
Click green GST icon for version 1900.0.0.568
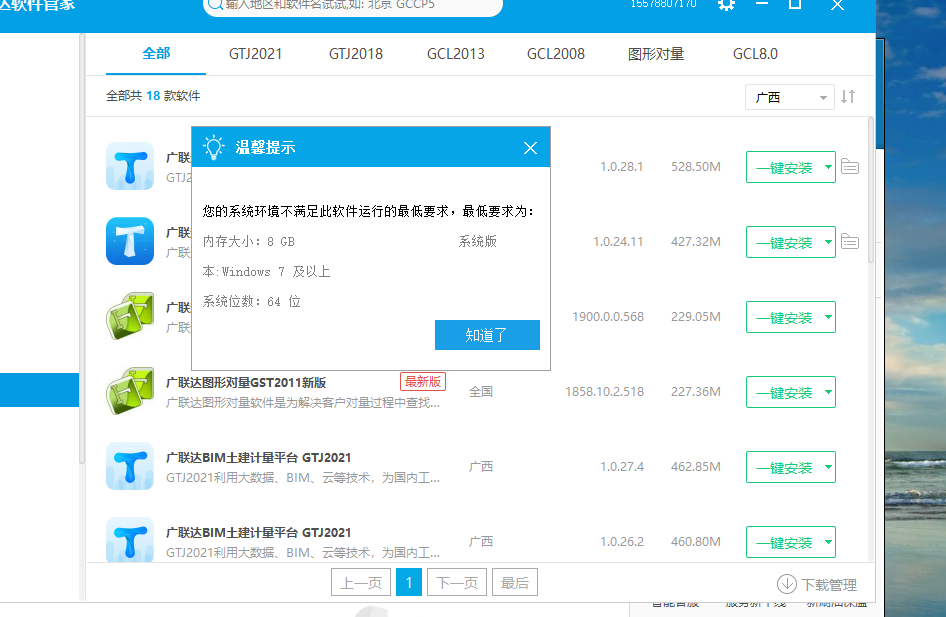(130, 316)
